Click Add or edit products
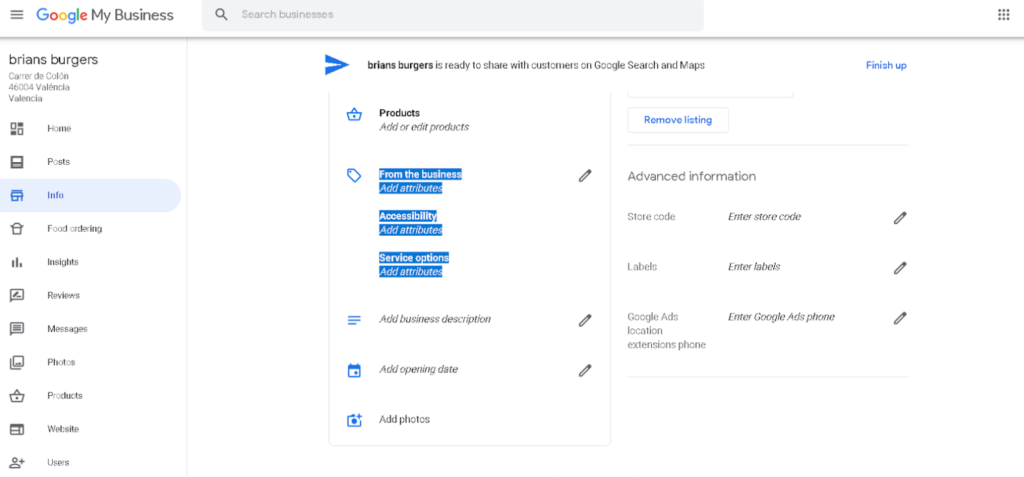 (424, 127)
